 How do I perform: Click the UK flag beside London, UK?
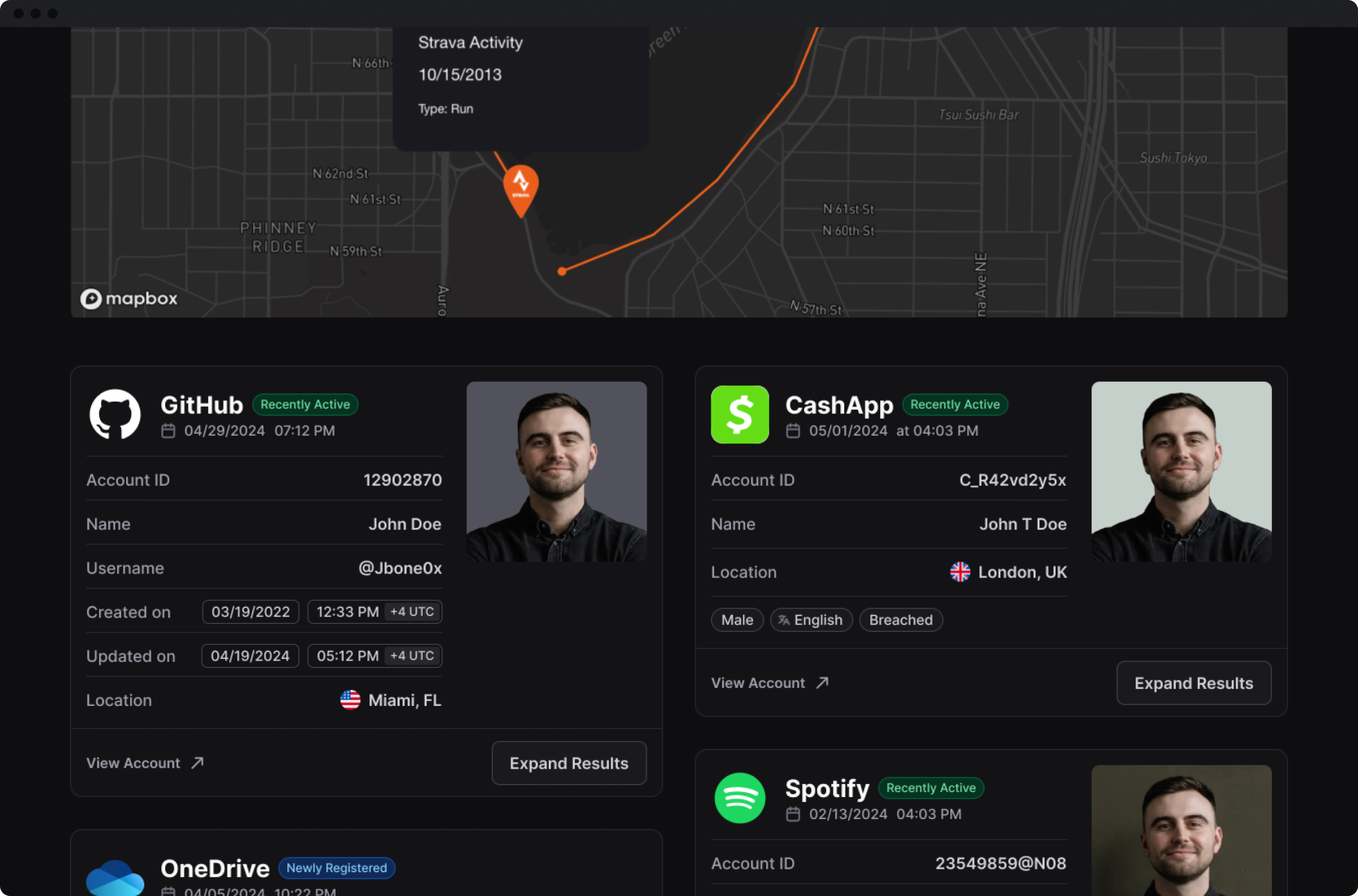(x=960, y=572)
